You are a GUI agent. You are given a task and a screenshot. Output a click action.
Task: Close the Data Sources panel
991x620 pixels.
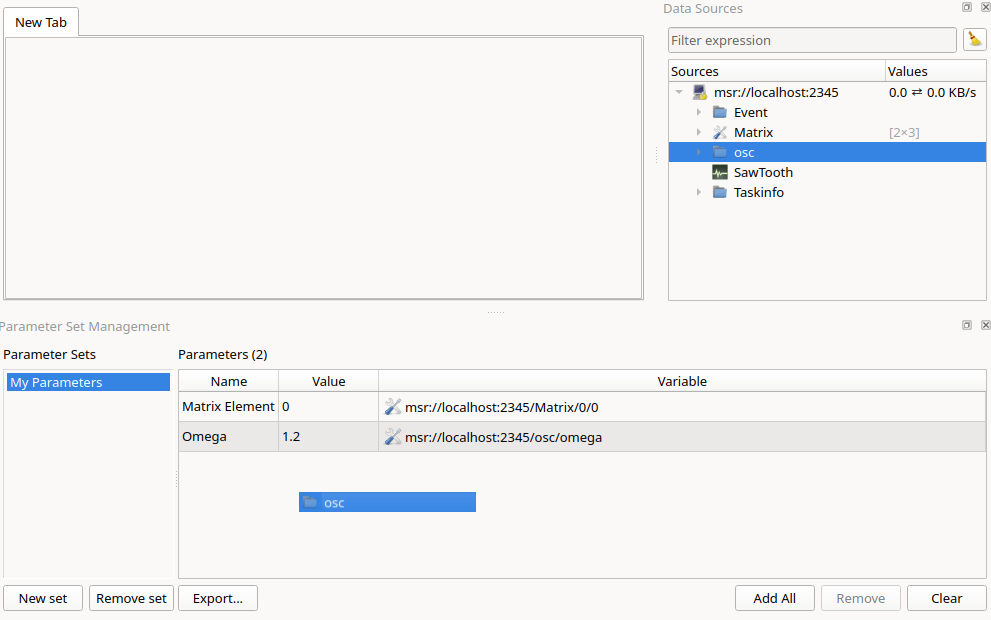985,7
